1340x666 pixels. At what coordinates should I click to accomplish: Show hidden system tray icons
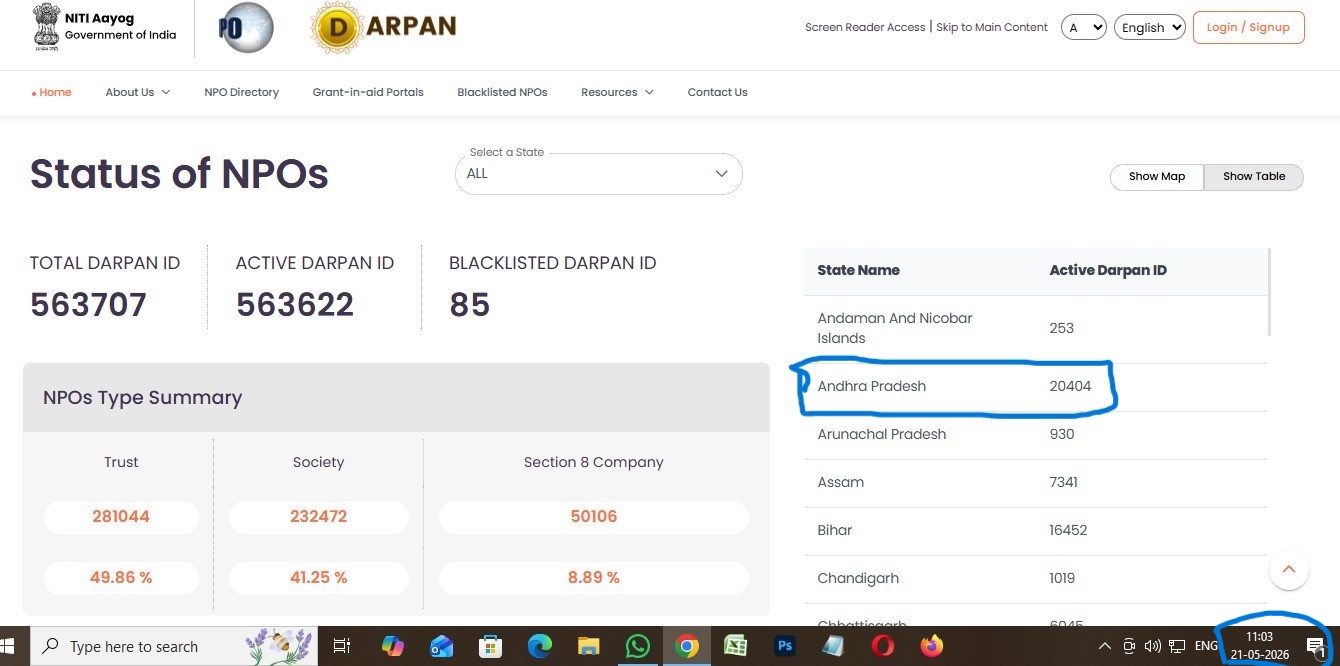1104,646
